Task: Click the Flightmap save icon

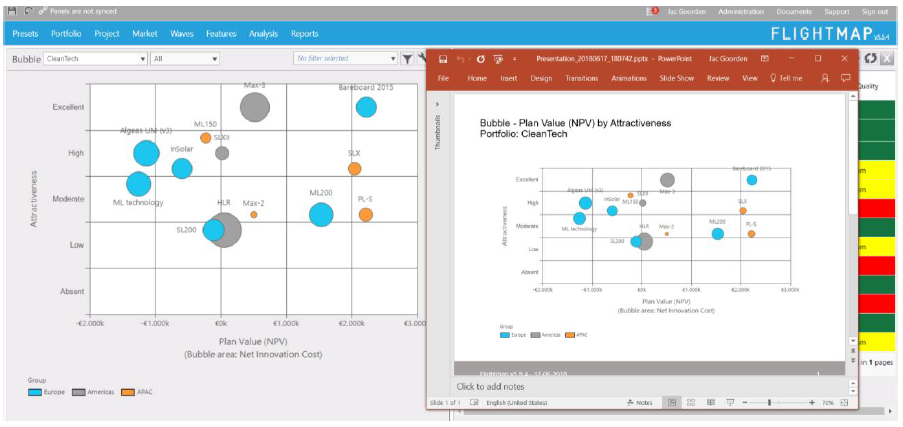Action: pos(12,11)
